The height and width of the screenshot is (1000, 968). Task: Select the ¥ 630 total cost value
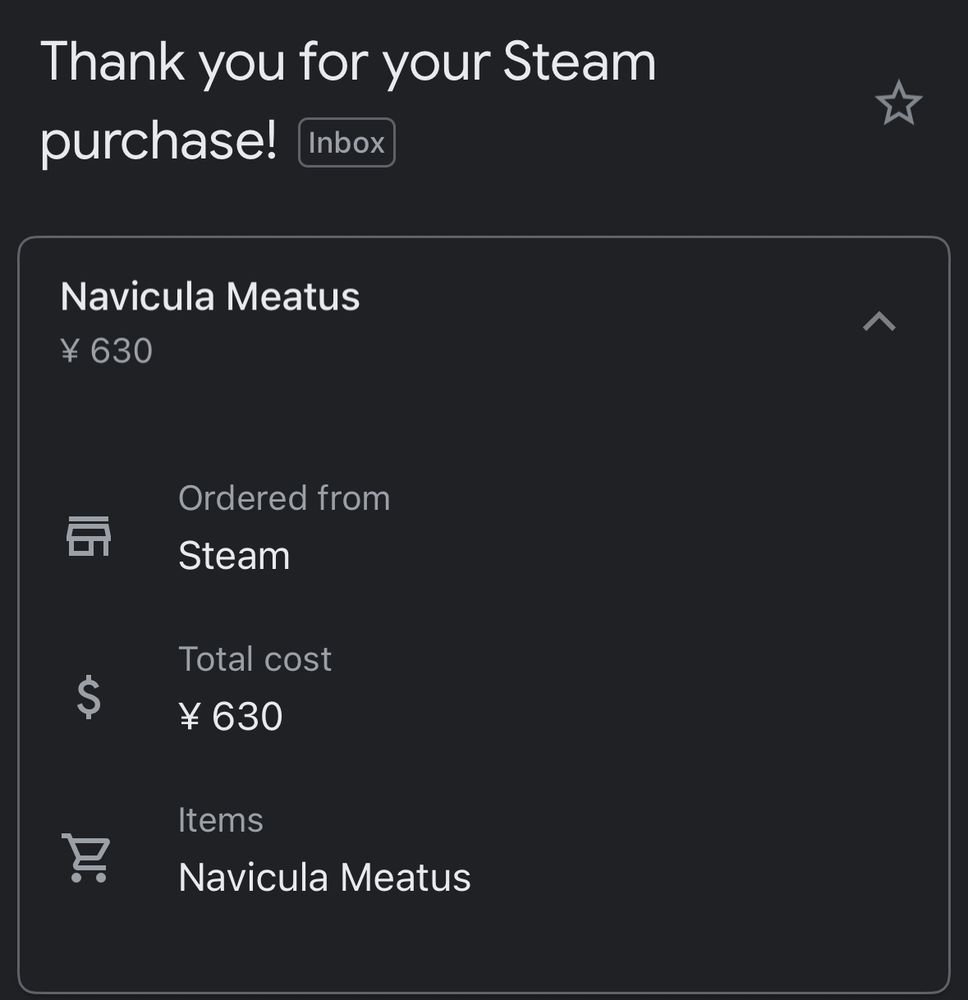[x=231, y=717]
